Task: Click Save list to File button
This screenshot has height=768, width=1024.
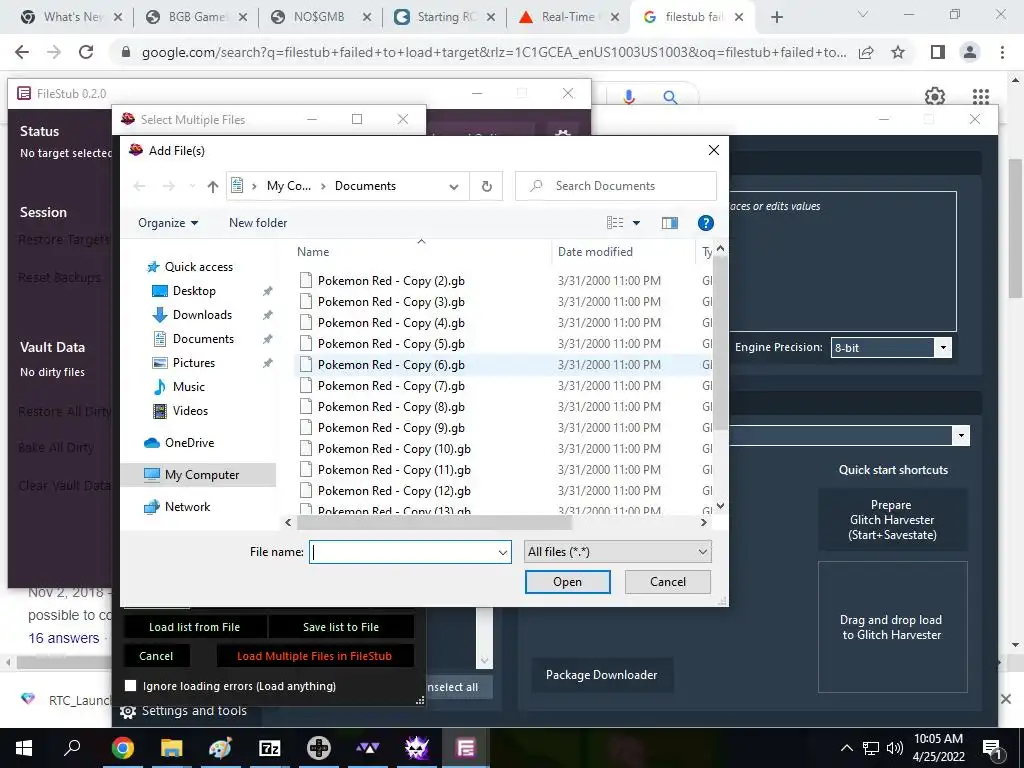Action: tap(341, 627)
